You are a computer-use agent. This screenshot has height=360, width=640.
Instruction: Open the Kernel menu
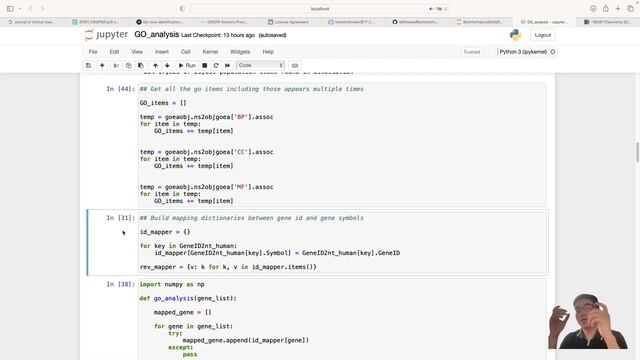(210, 52)
